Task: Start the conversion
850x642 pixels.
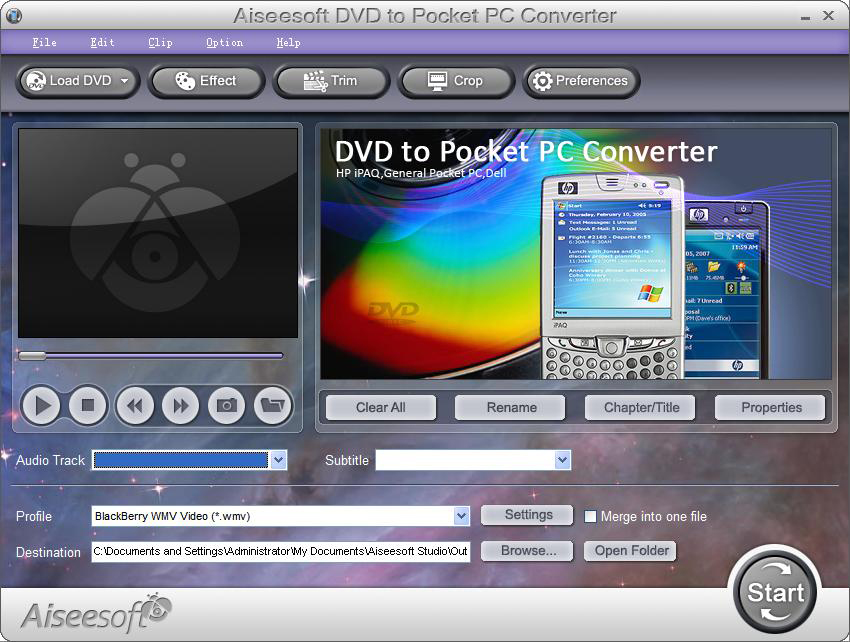Action: click(776, 592)
